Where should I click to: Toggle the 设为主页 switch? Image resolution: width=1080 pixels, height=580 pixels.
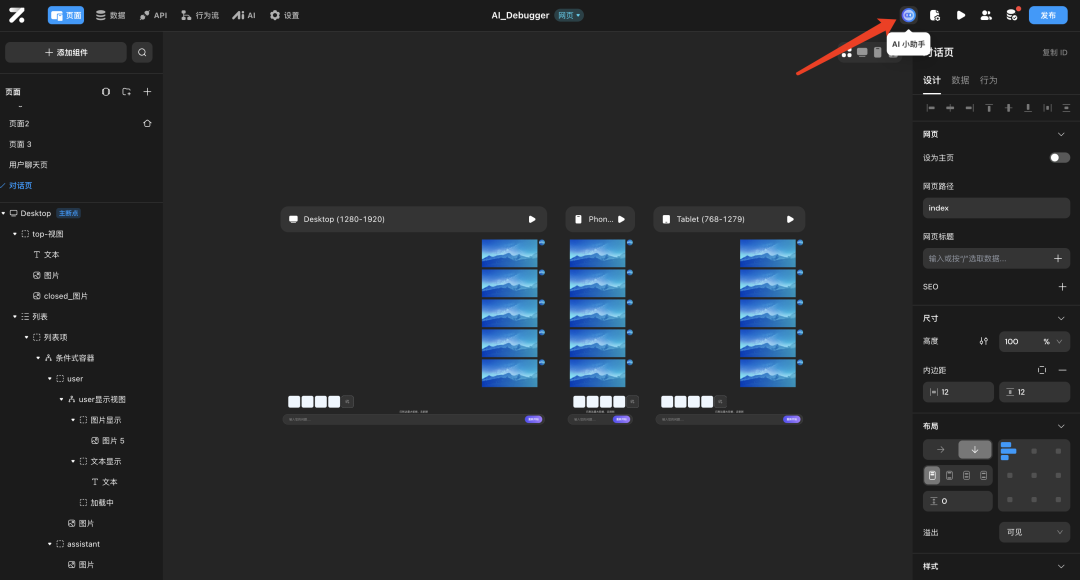tap(1059, 158)
